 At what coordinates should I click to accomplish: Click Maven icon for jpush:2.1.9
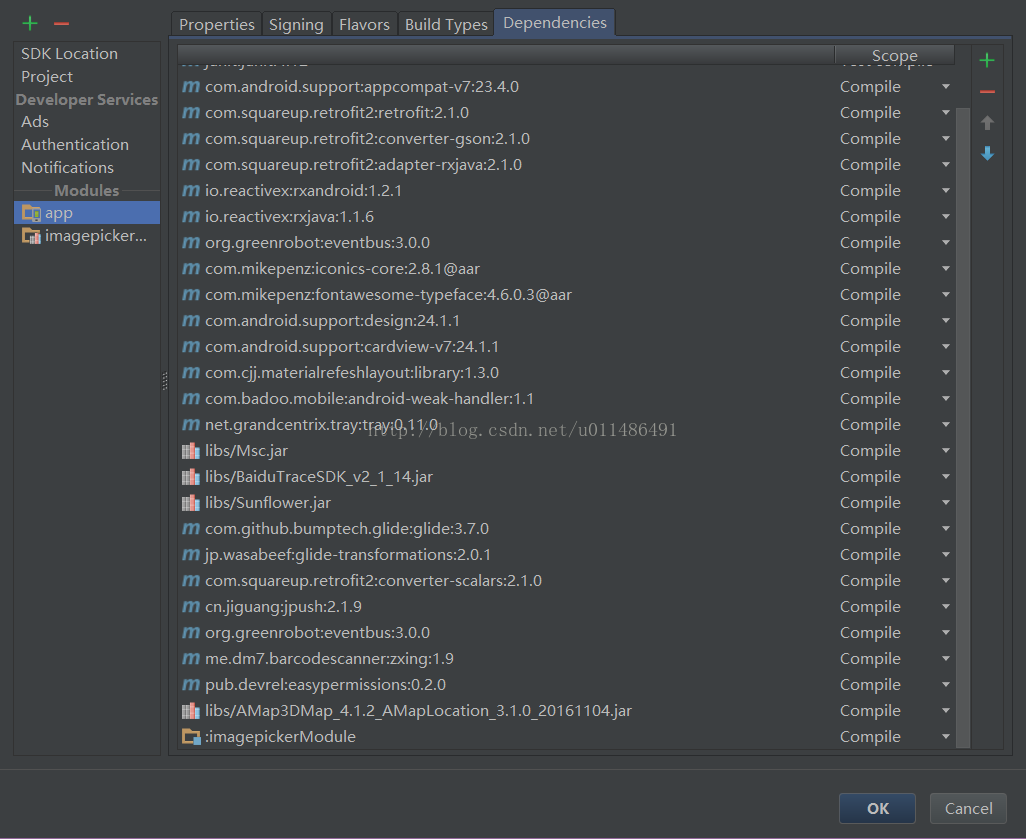pos(190,607)
